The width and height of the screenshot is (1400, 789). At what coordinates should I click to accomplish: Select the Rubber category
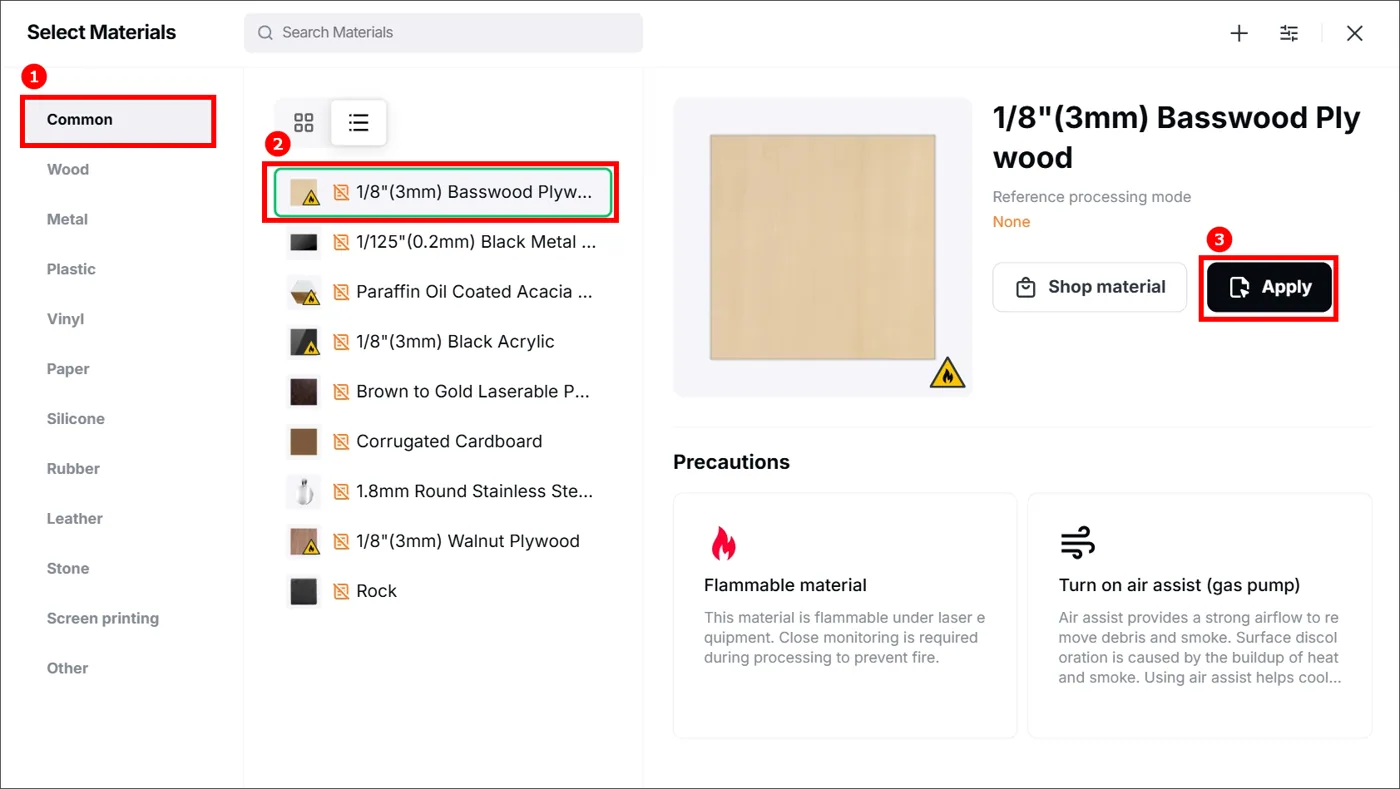pos(73,469)
